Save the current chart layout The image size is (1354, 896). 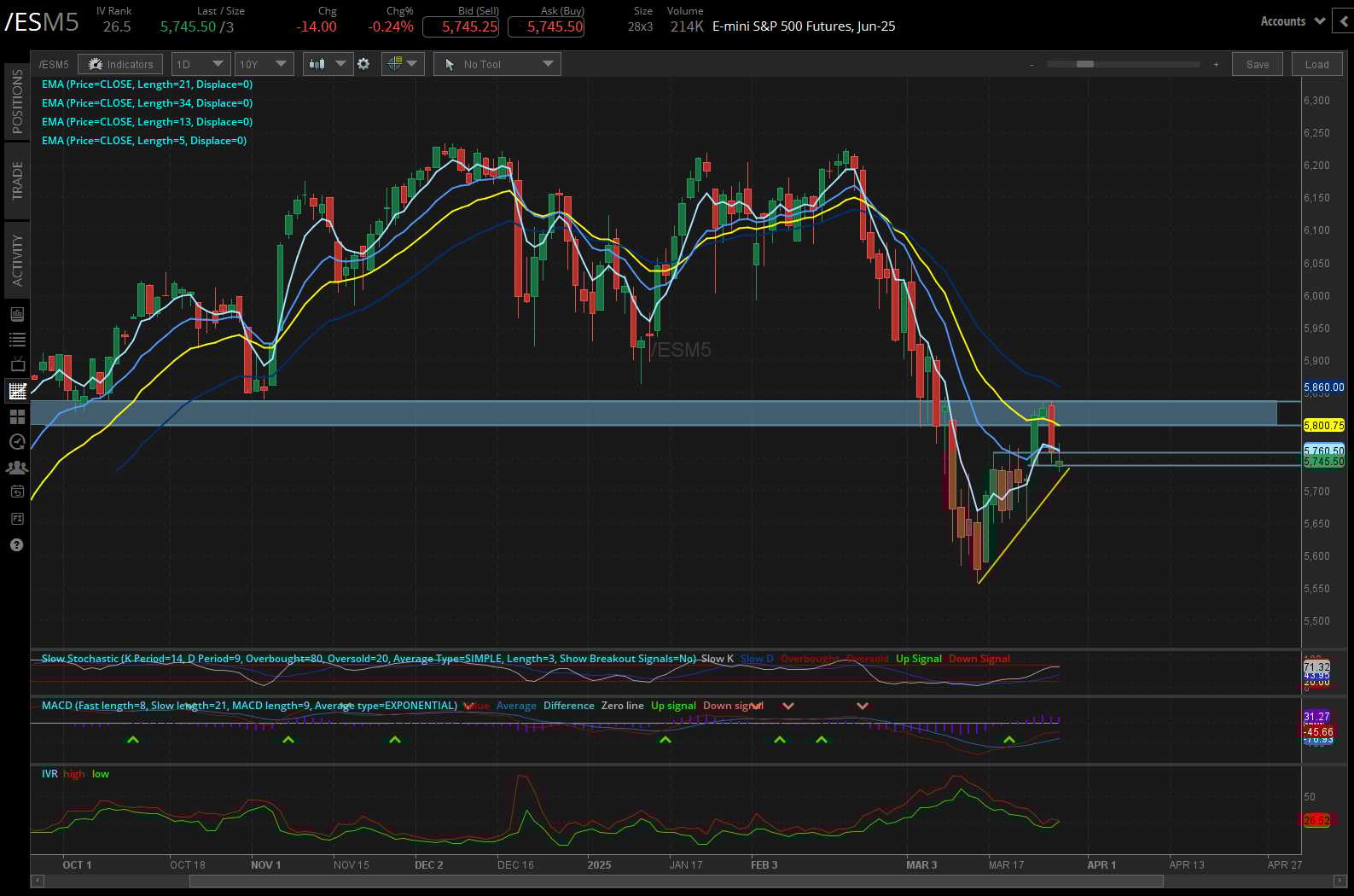1258,64
